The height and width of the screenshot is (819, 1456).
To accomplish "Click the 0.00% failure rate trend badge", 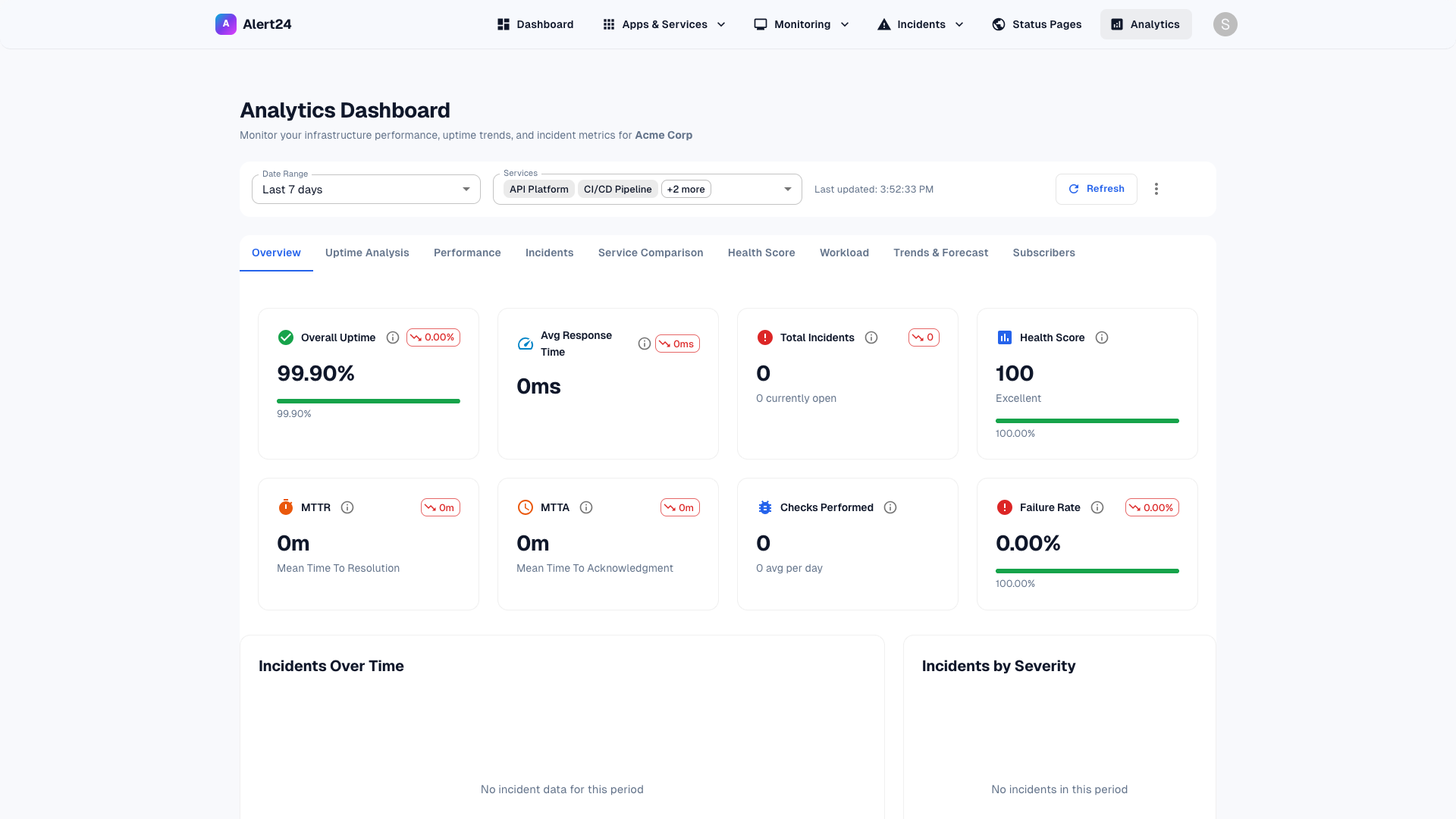I will tap(1152, 507).
